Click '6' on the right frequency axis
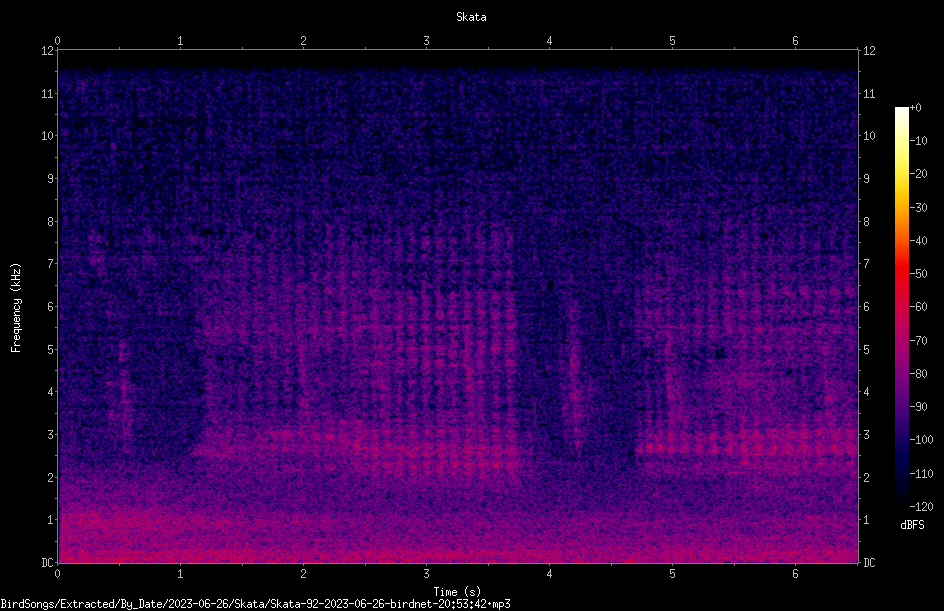The height and width of the screenshot is (611, 944). [866, 306]
